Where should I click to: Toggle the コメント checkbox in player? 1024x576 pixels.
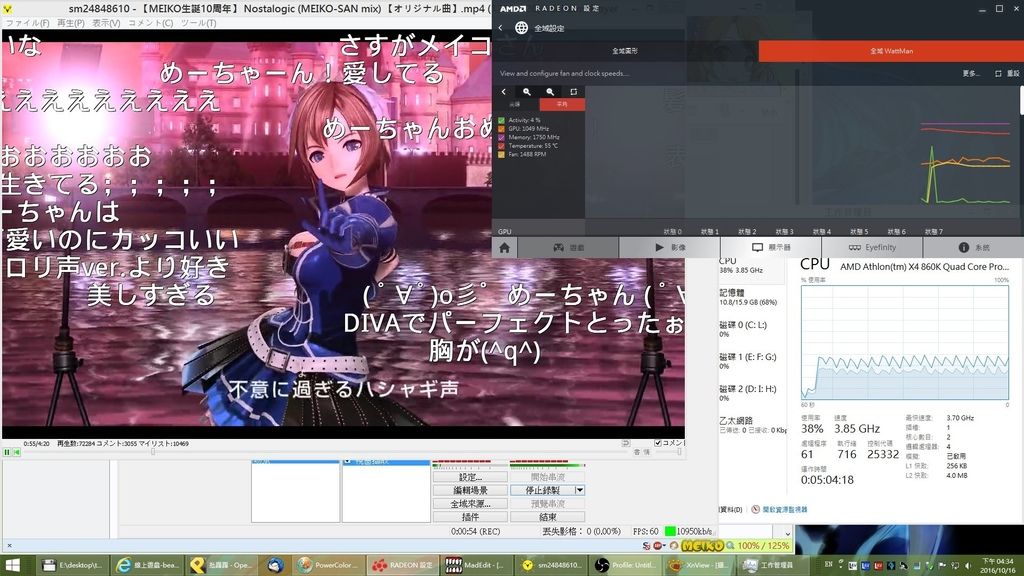tap(658, 443)
